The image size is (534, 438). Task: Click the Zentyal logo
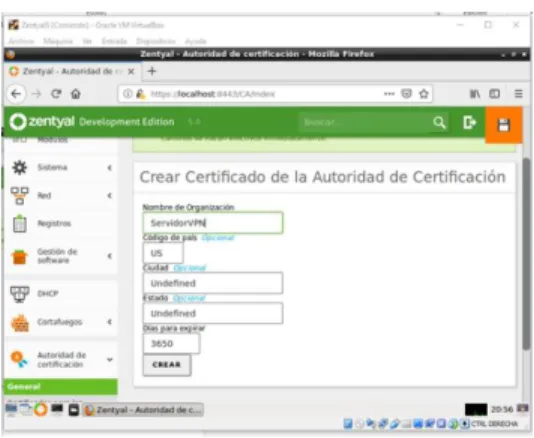point(42,122)
